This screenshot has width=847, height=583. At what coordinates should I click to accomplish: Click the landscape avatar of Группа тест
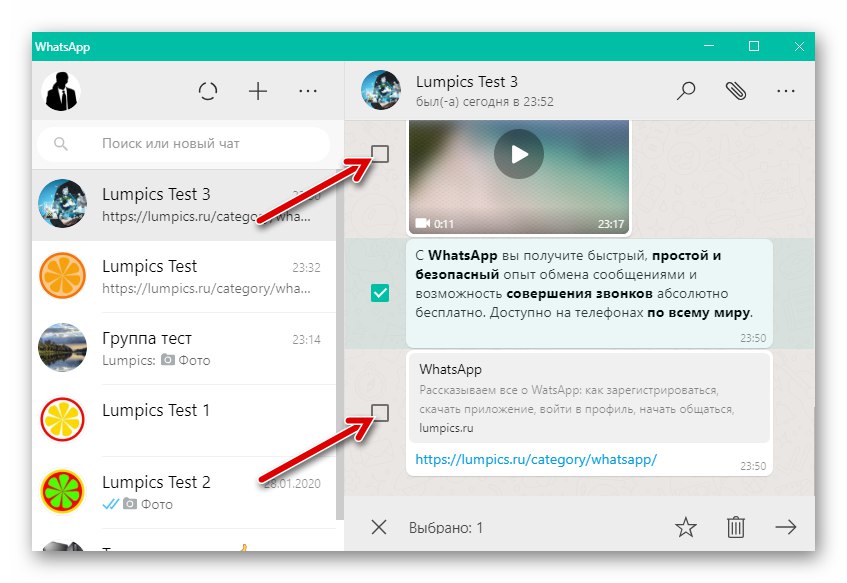[63, 347]
